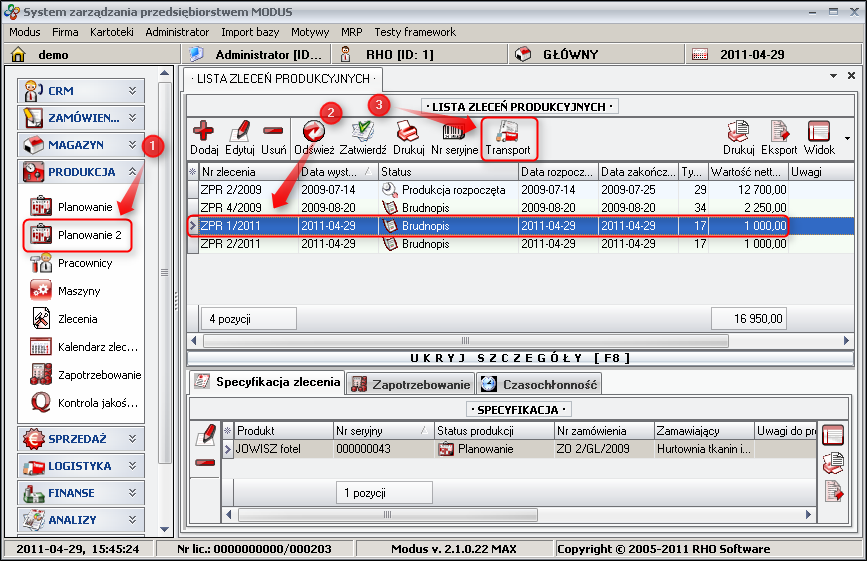Expand the CRM sidebar section

[x=81, y=91]
